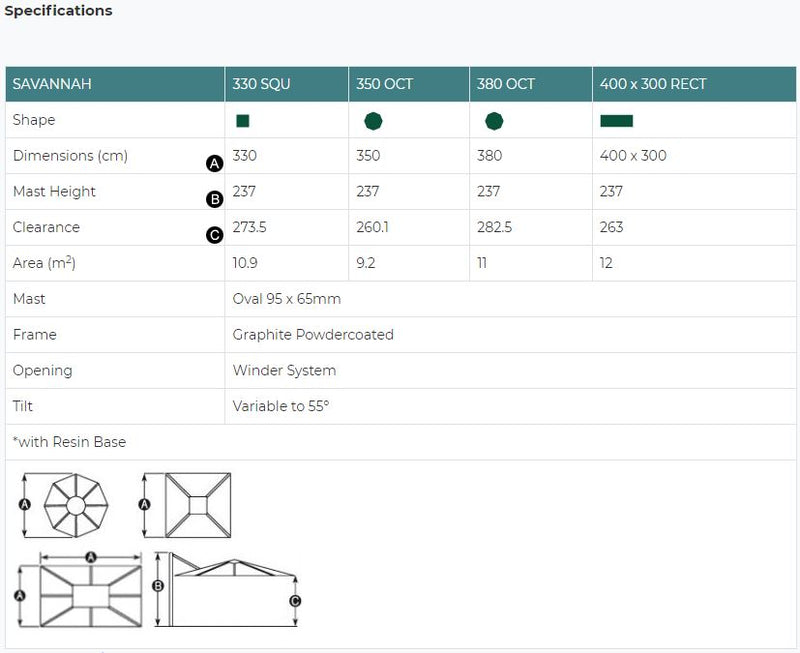Click the rectangle shape icon under 400 x 300 RECT
Image resolution: width=800 pixels, height=653 pixels.
pyautogui.click(x=616, y=121)
